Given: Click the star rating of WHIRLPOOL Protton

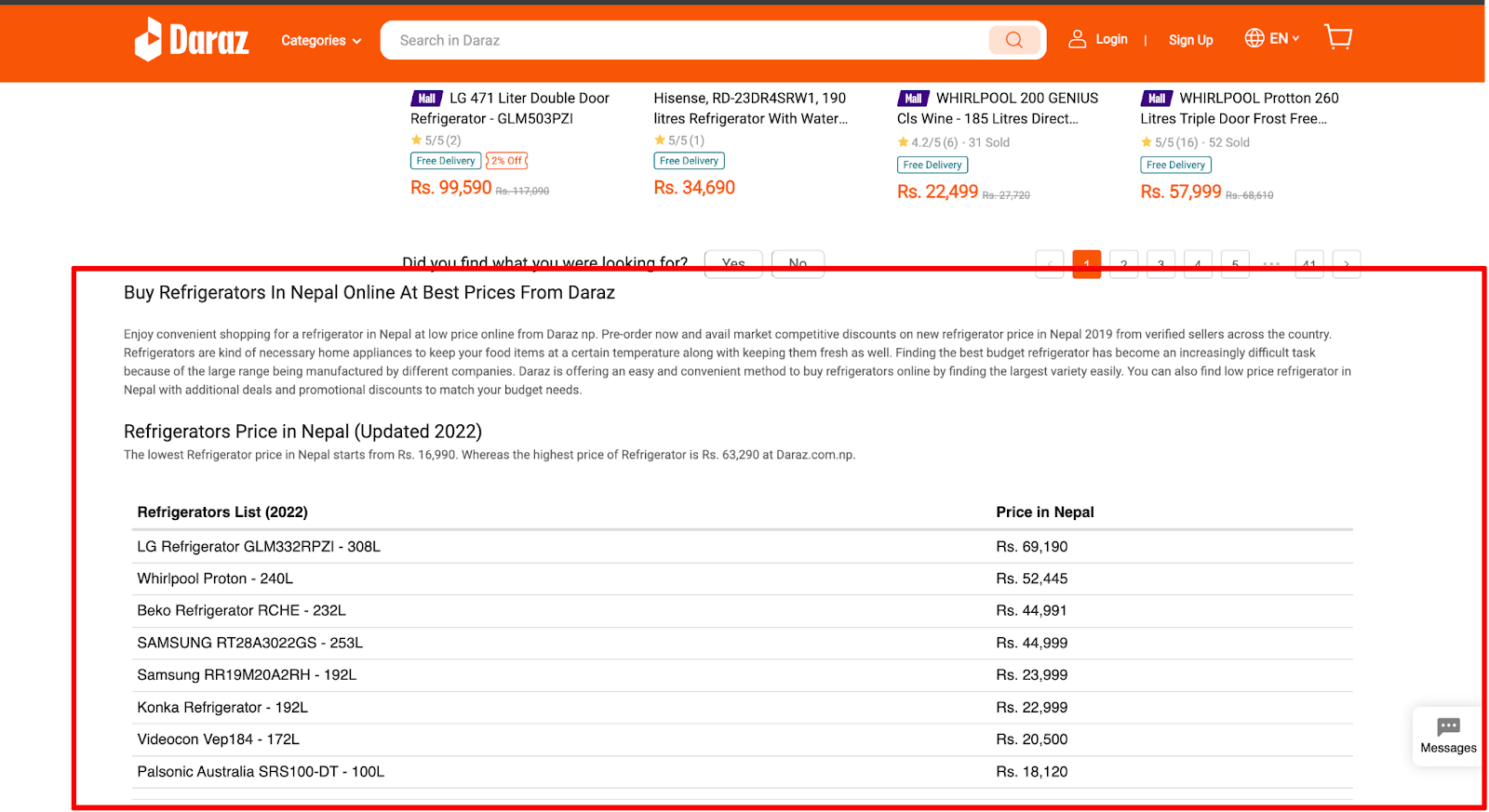Looking at the screenshot, I should point(1170,142).
